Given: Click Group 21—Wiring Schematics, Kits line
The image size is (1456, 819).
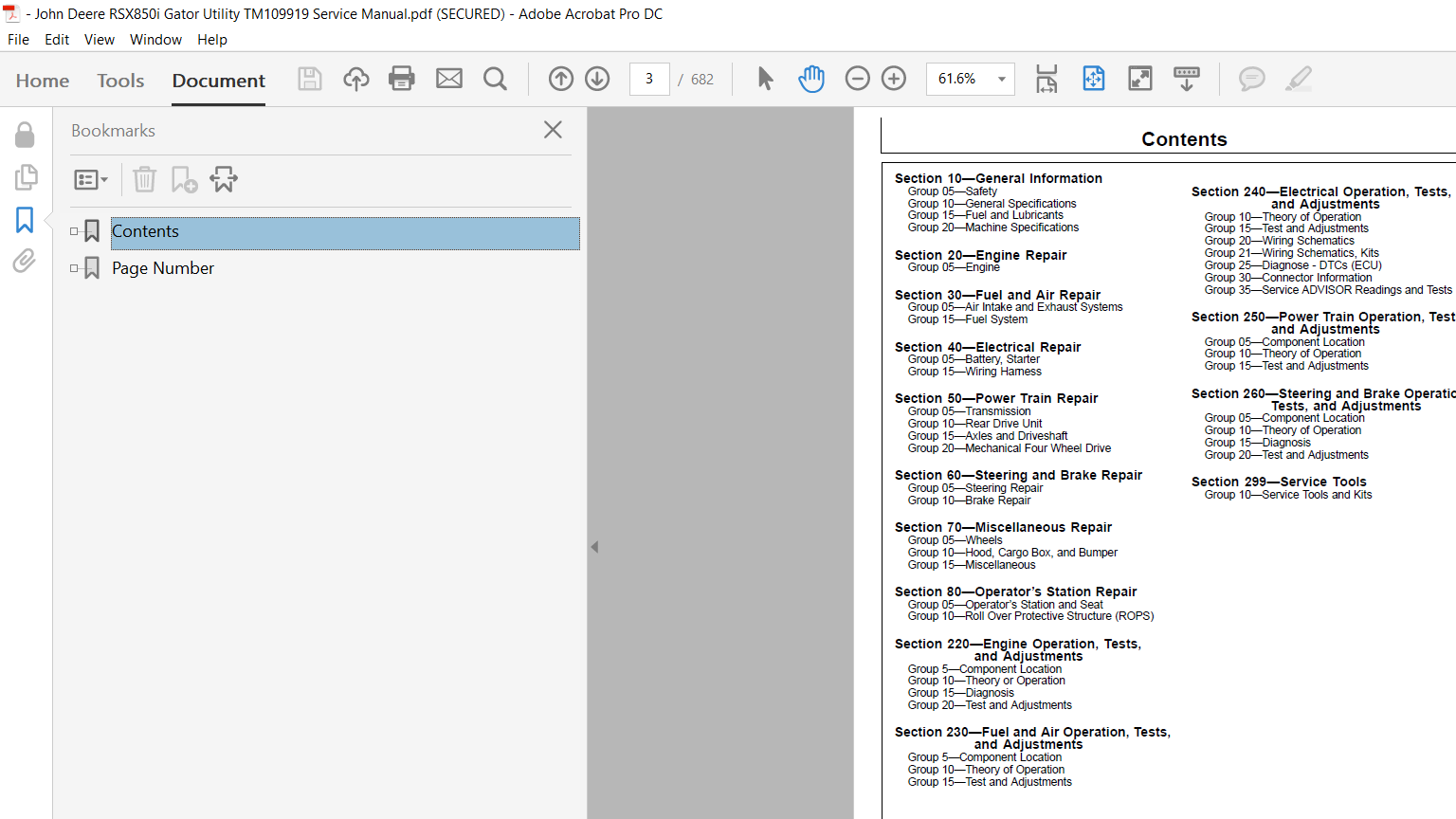Looking at the screenshot, I should (1292, 253).
